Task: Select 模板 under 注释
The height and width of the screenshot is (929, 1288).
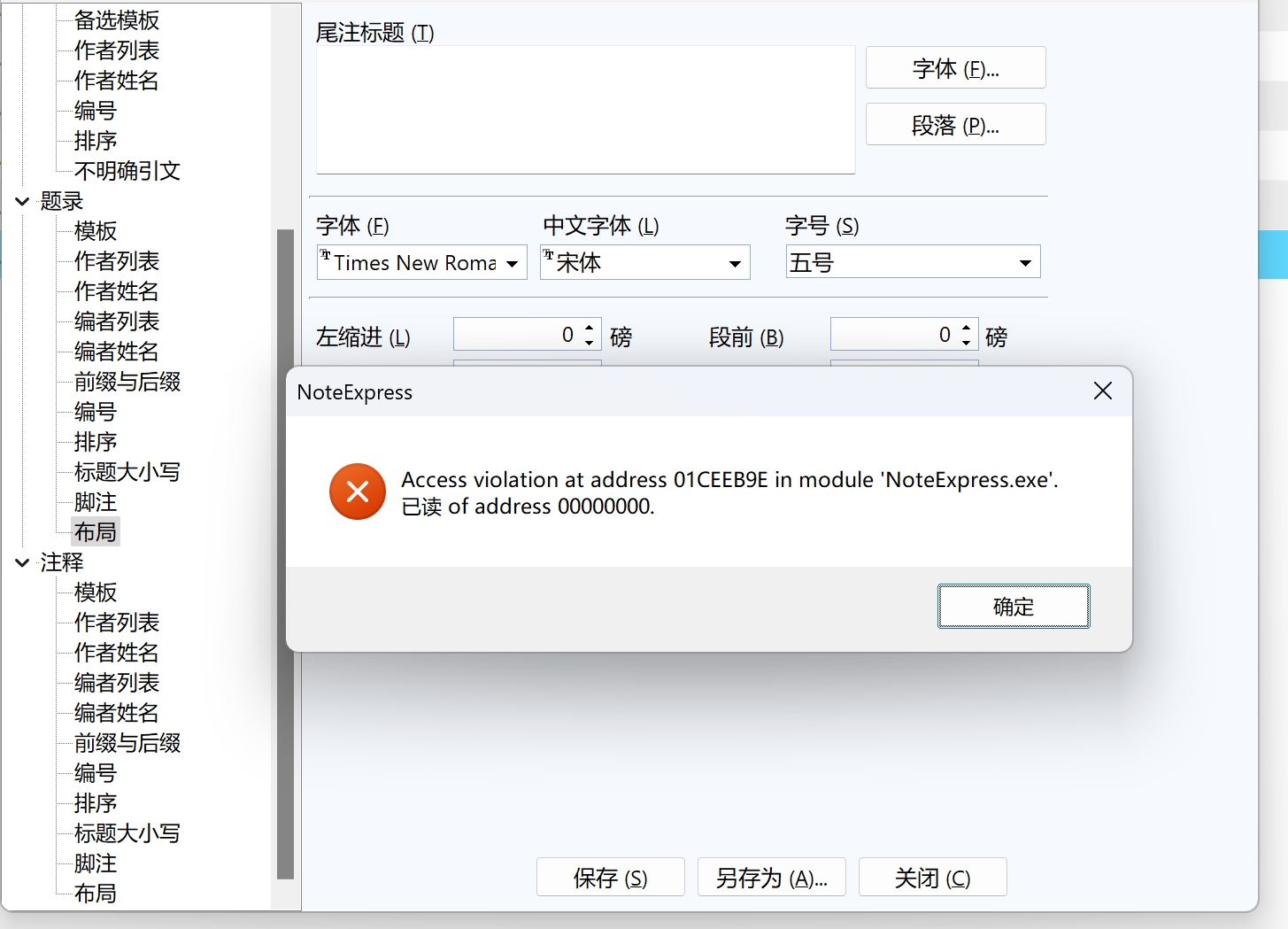Action: tap(96, 592)
